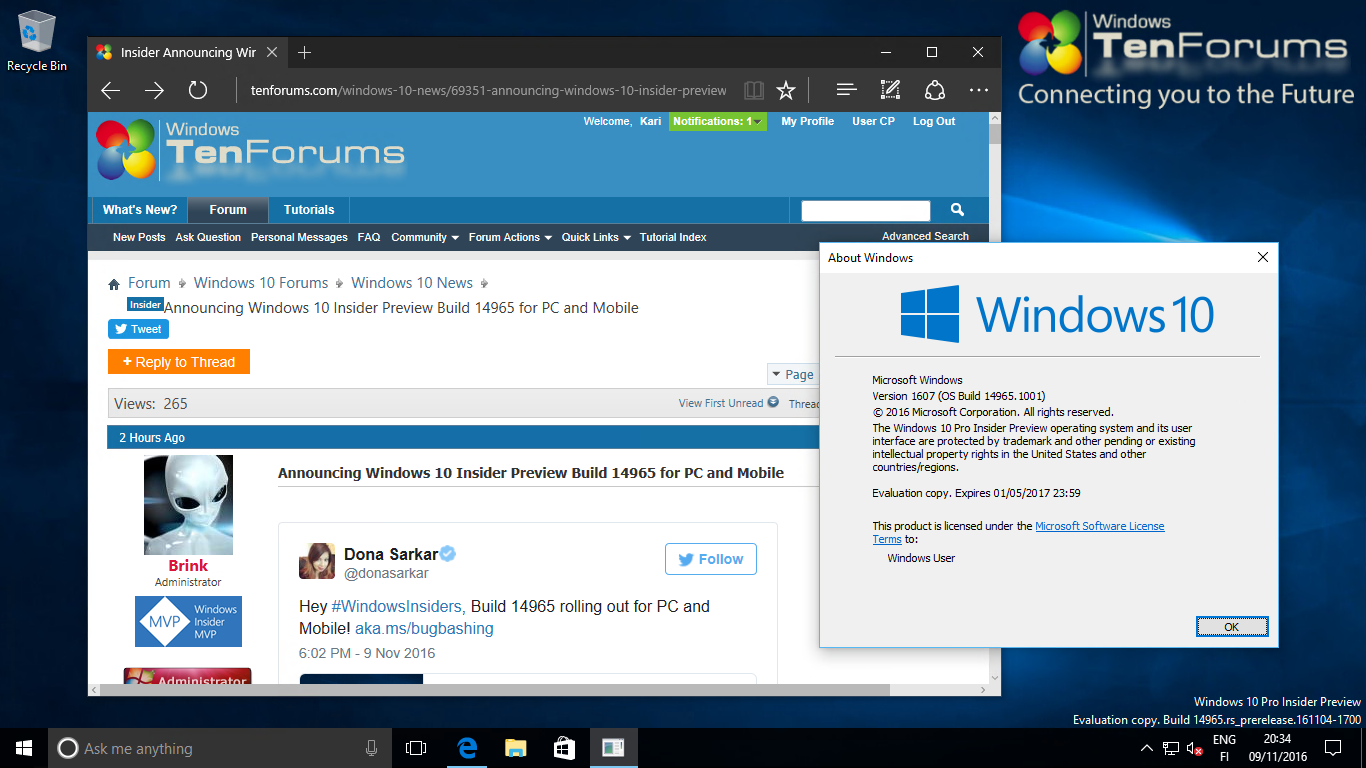The width and height of the screenshot is (1366, 768).
Task: Open network status tray icon
Action: [1171, 748]
